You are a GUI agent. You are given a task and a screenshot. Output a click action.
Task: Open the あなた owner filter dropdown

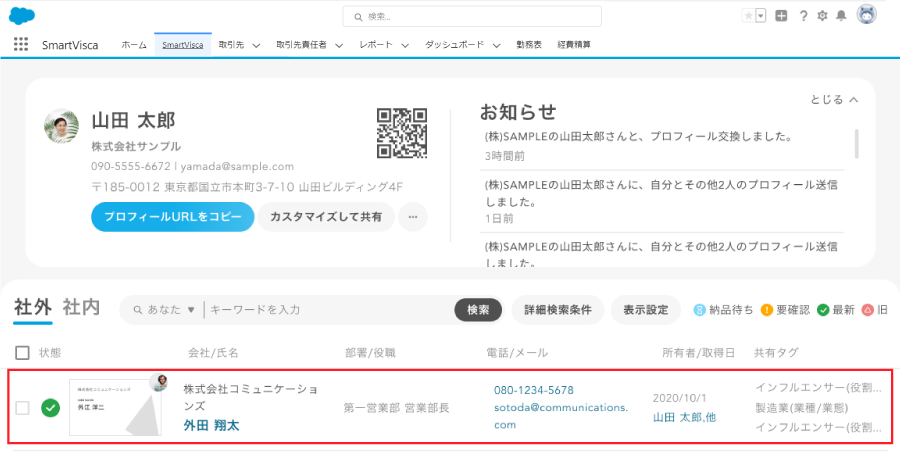coord(170,310)
